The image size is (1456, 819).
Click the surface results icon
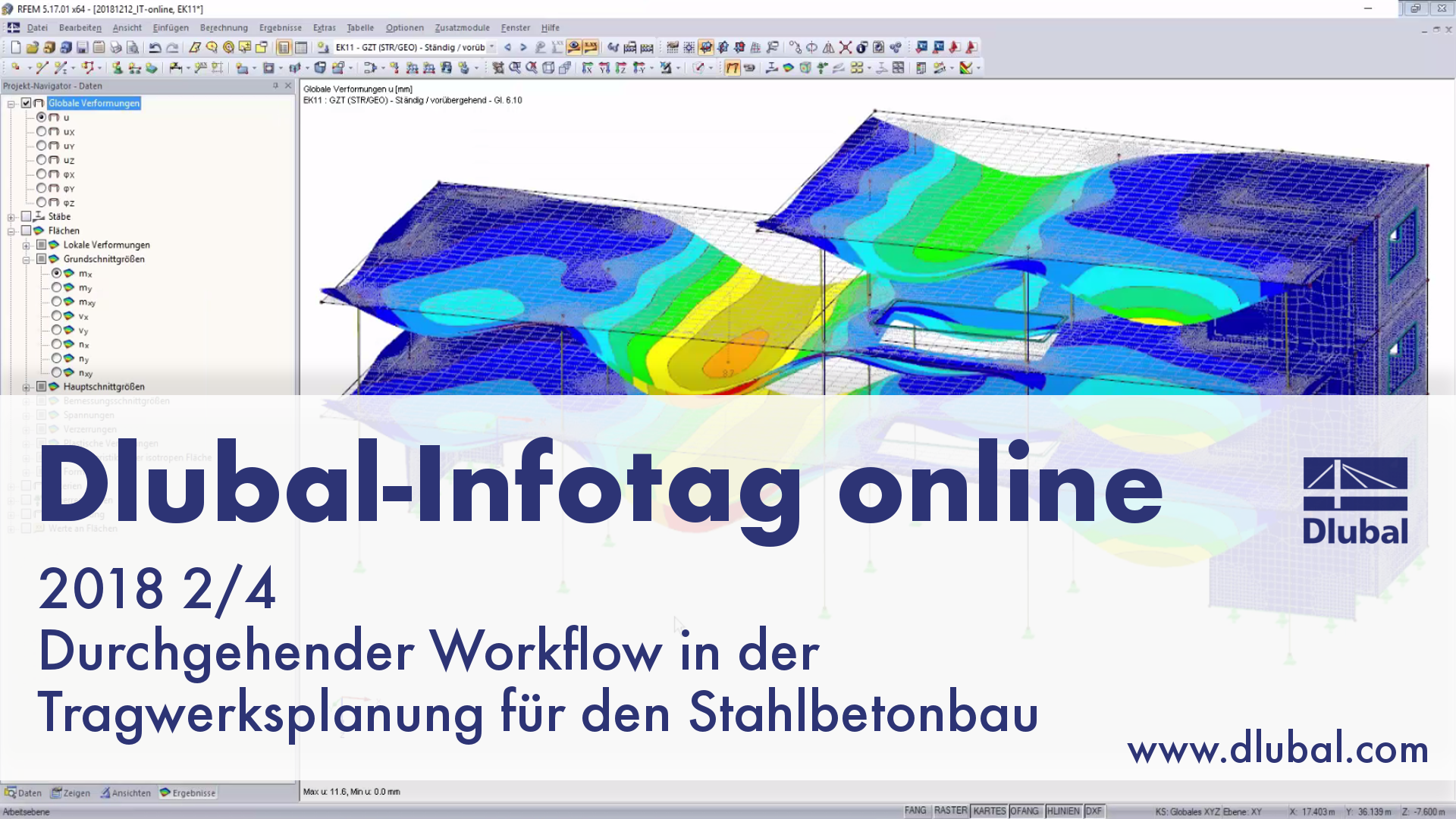point(789,67)
